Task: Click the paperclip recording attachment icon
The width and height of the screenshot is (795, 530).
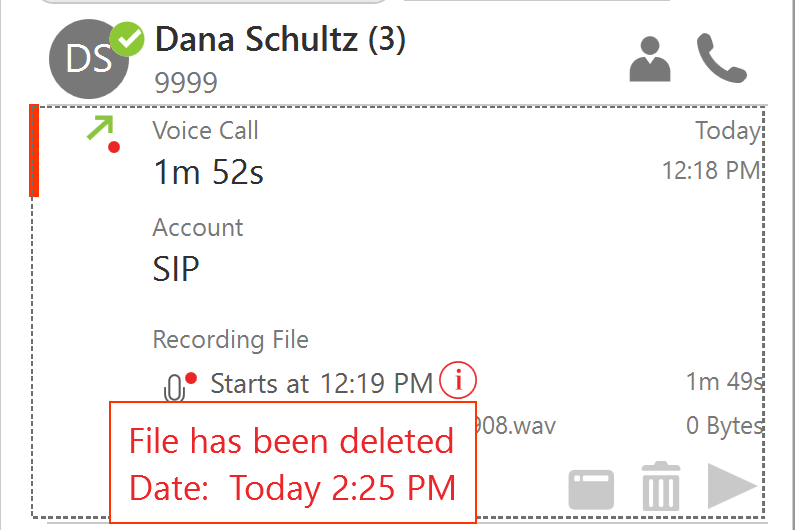Action: click(174, 388)
